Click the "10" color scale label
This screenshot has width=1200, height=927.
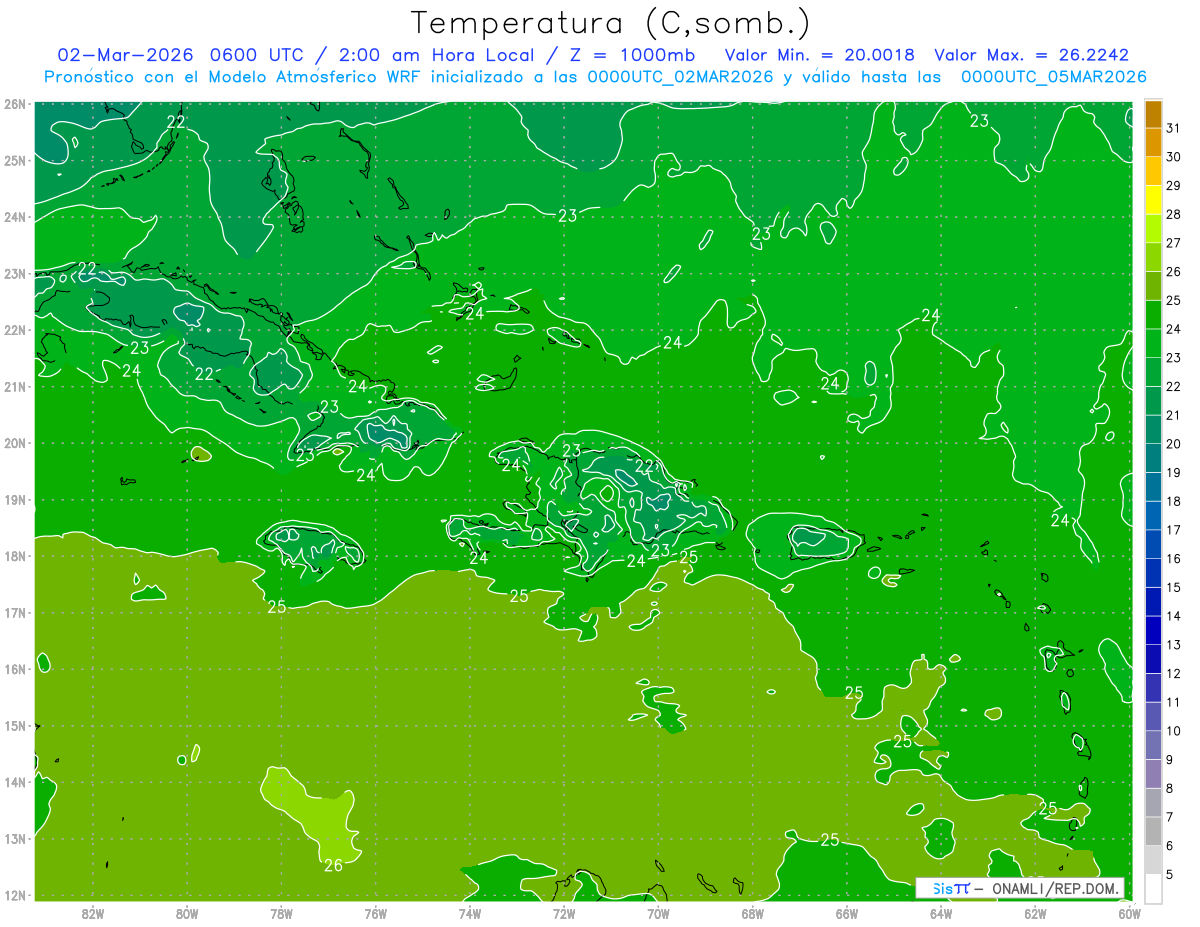tap(1173, 731)
